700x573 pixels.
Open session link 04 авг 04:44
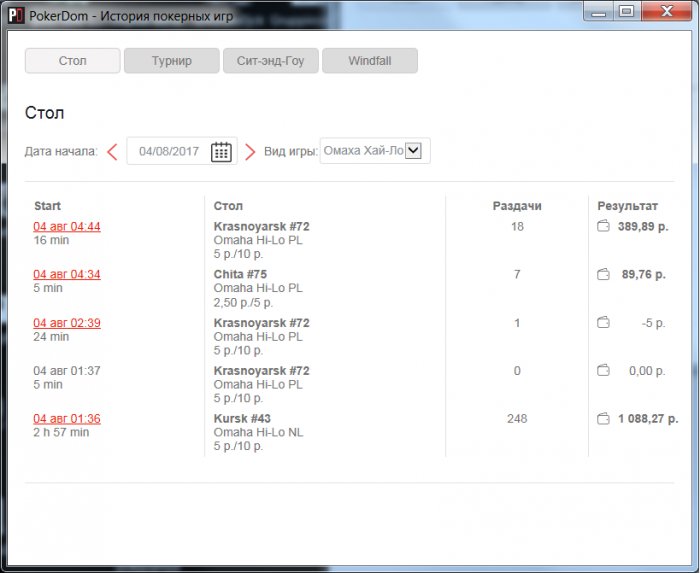[x=67, y=226]
